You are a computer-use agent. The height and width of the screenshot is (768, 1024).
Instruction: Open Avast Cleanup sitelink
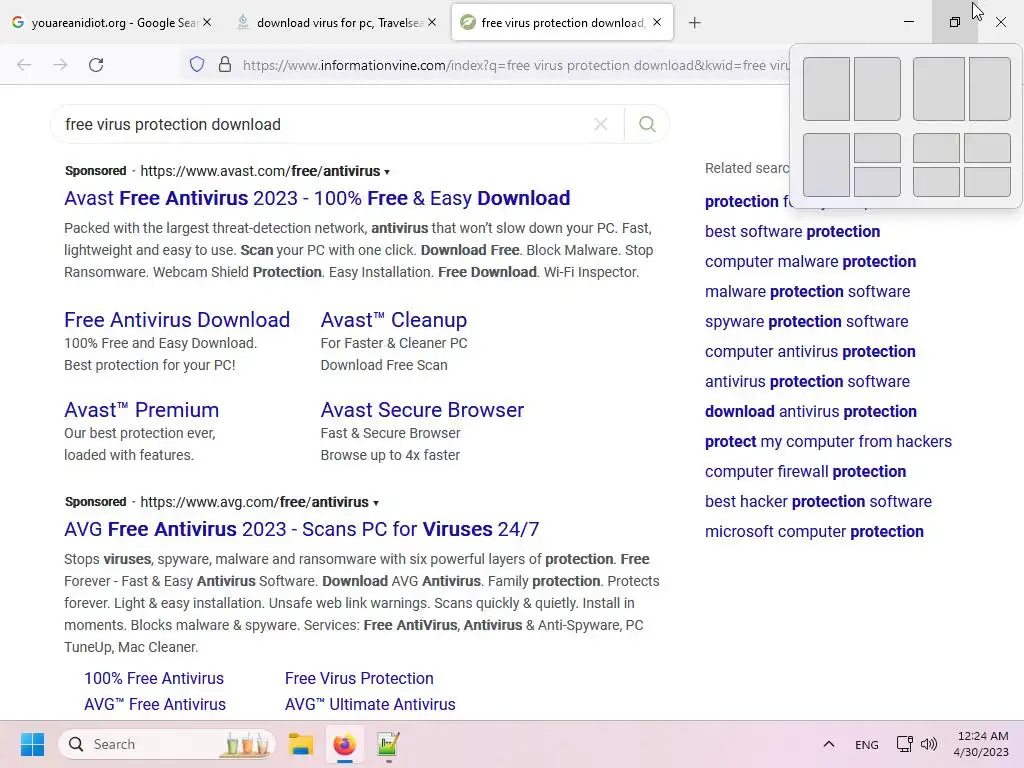click(394, 320)
